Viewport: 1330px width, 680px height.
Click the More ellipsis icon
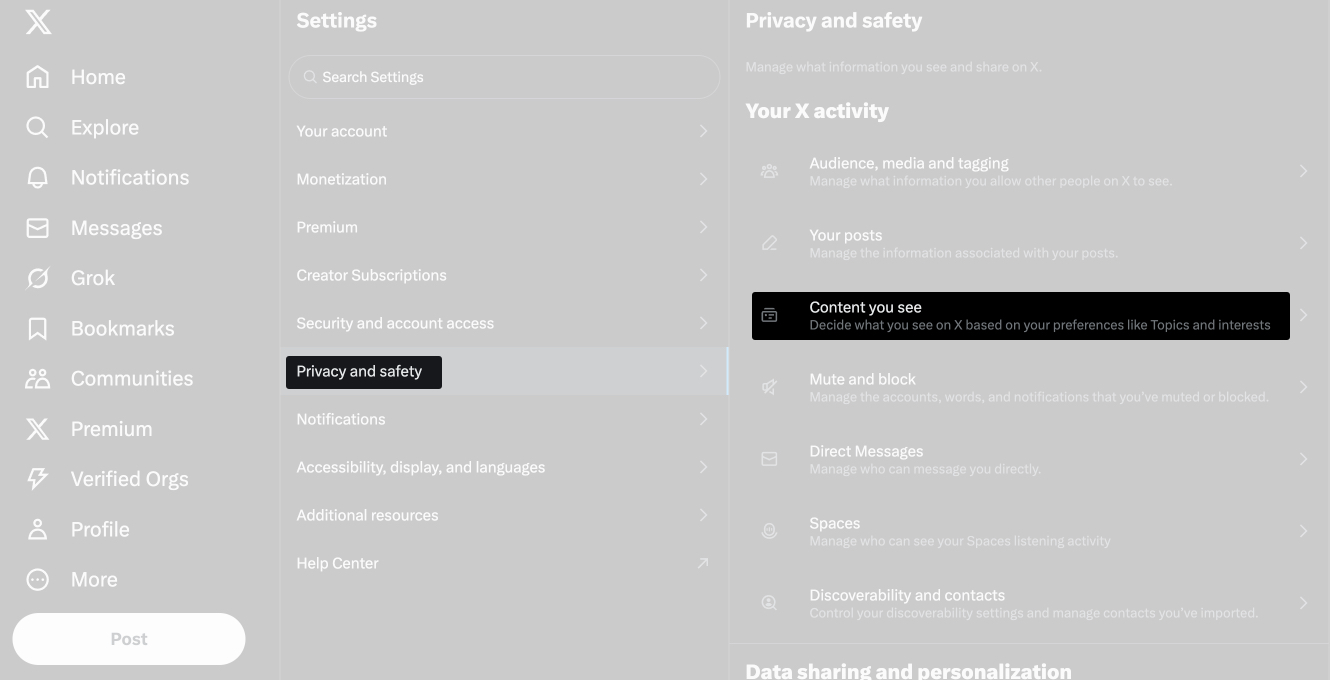37,579
